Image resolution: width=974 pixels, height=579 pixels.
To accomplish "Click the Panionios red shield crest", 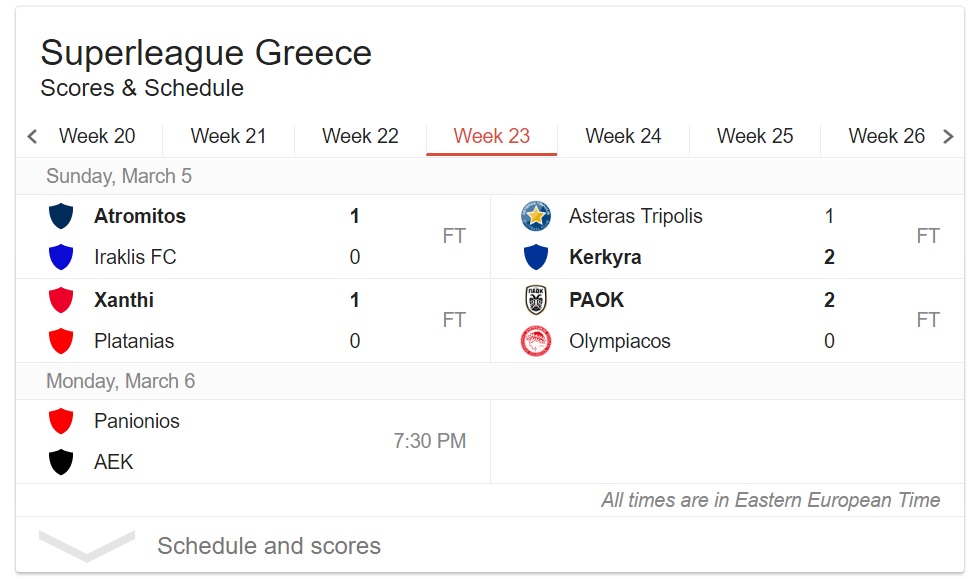I will point(61,421).
